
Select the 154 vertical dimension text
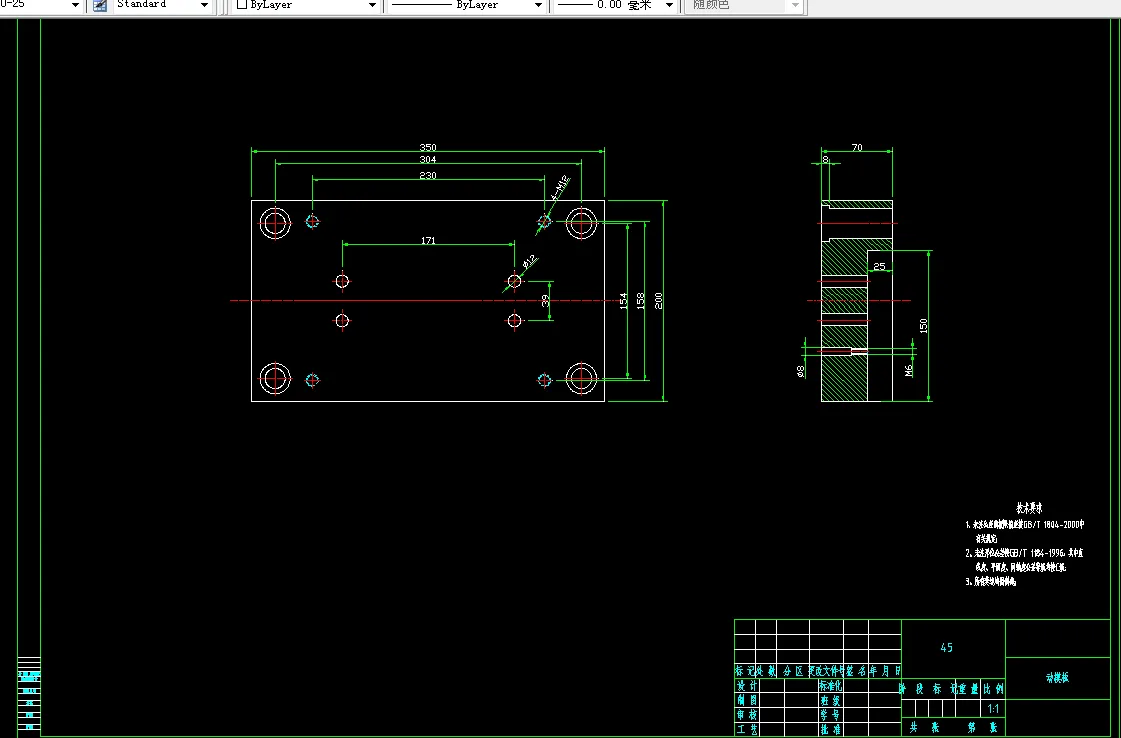[623, 300]
